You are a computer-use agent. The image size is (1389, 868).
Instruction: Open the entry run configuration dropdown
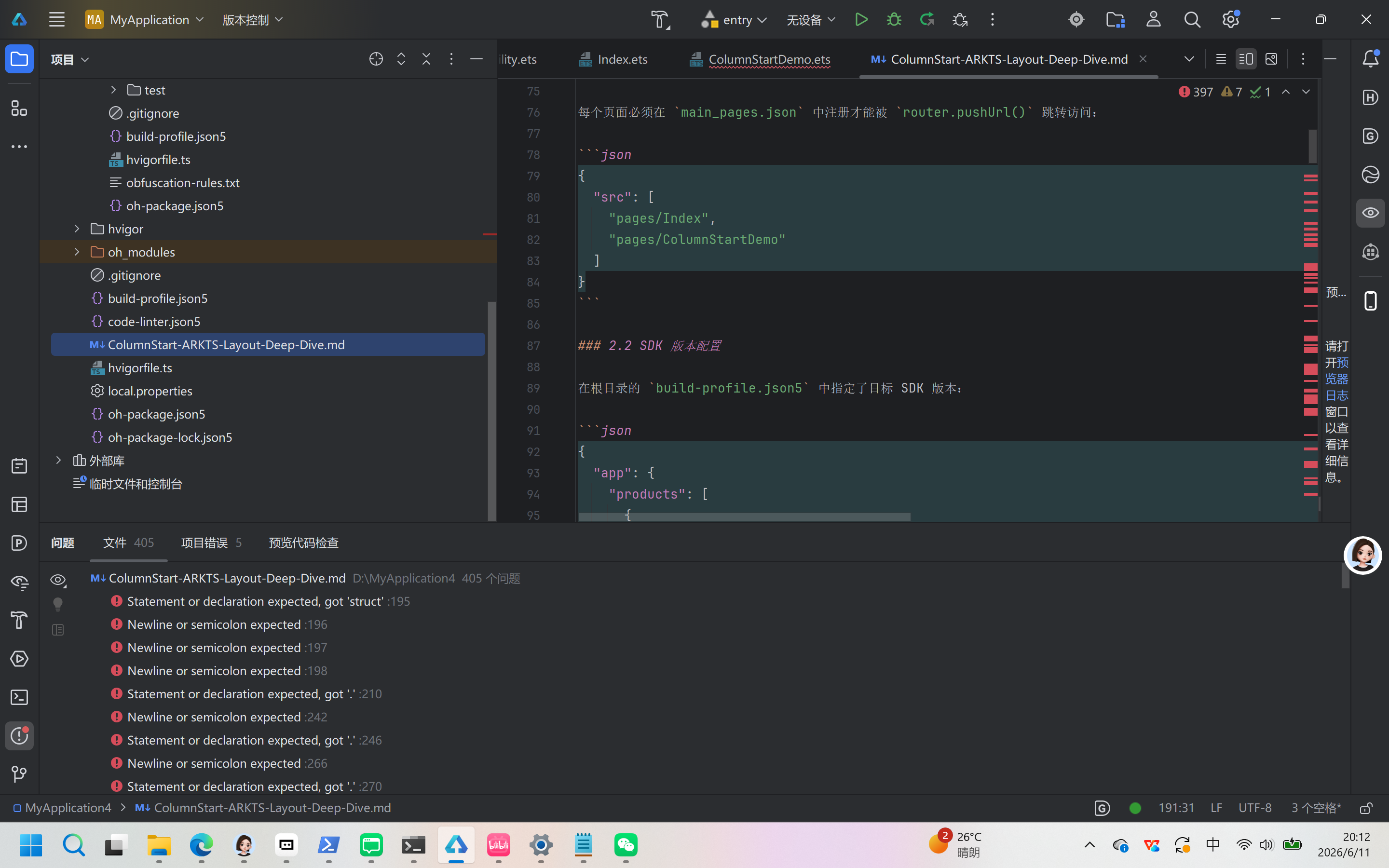pos(734,19)
